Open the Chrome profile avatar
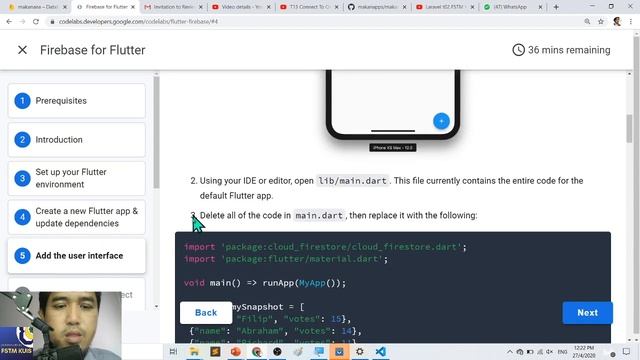Image resolution: width=640 pixels, height=360 pixels. point(617,21)
